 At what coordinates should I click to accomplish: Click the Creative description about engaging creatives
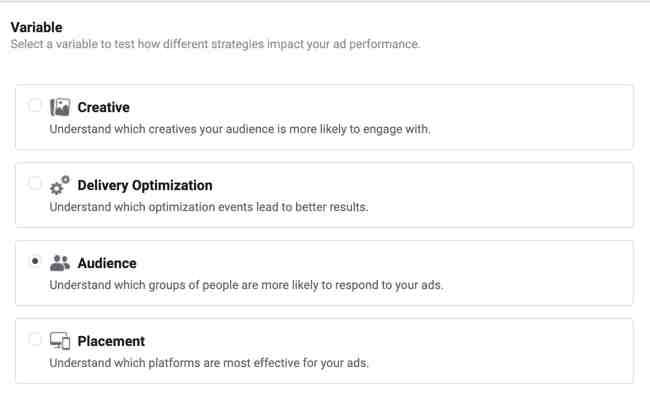(240, 129)
